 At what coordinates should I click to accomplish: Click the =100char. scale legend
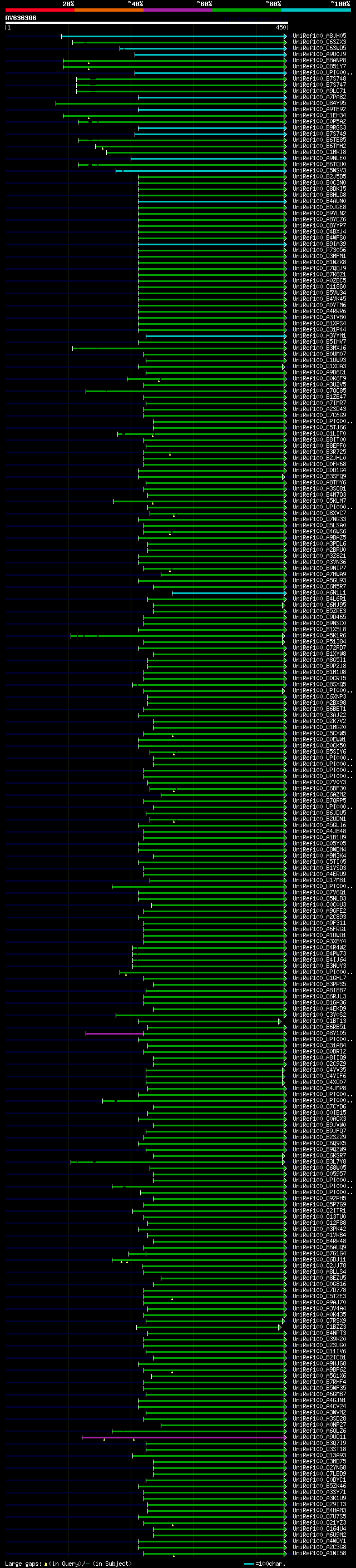(x=265, y=1564)
